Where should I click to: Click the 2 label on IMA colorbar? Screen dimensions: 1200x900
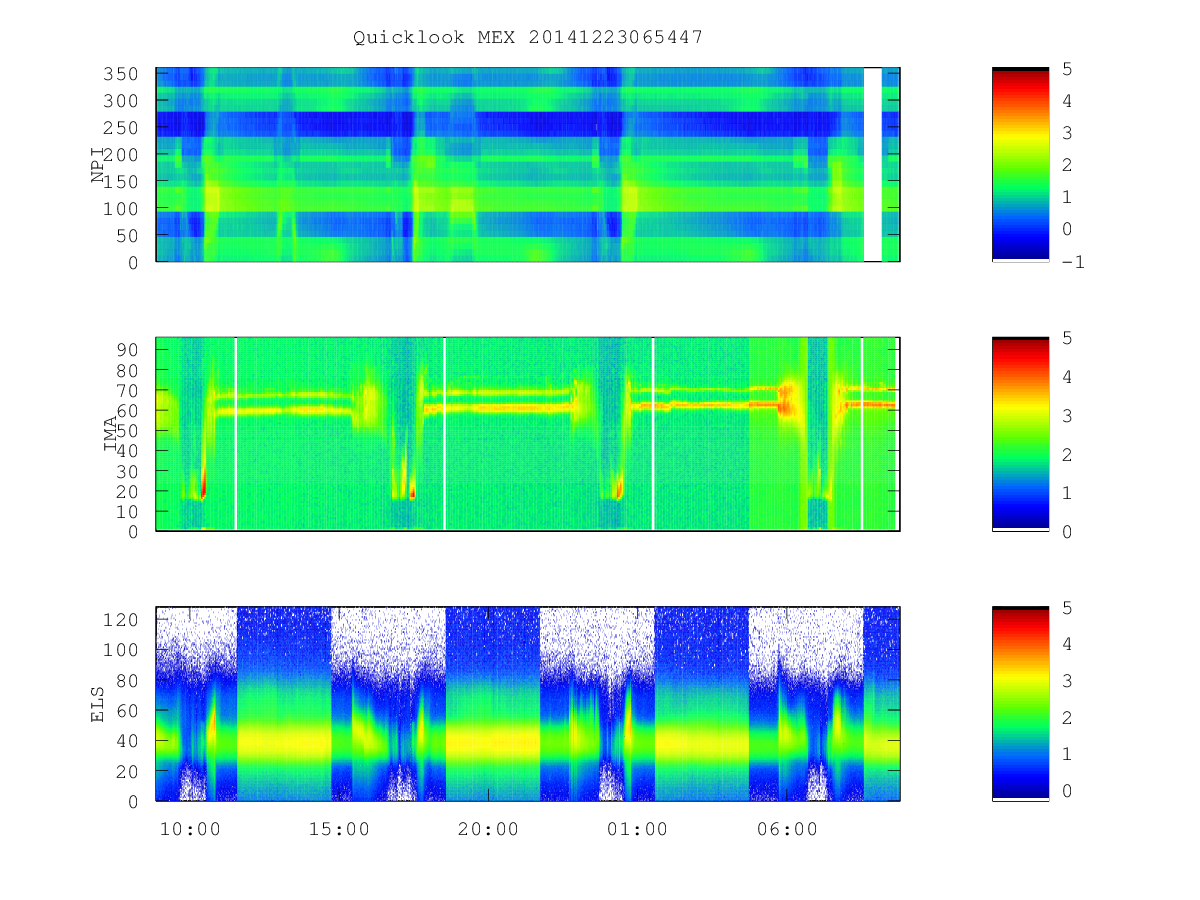[x=1068, y=454]
